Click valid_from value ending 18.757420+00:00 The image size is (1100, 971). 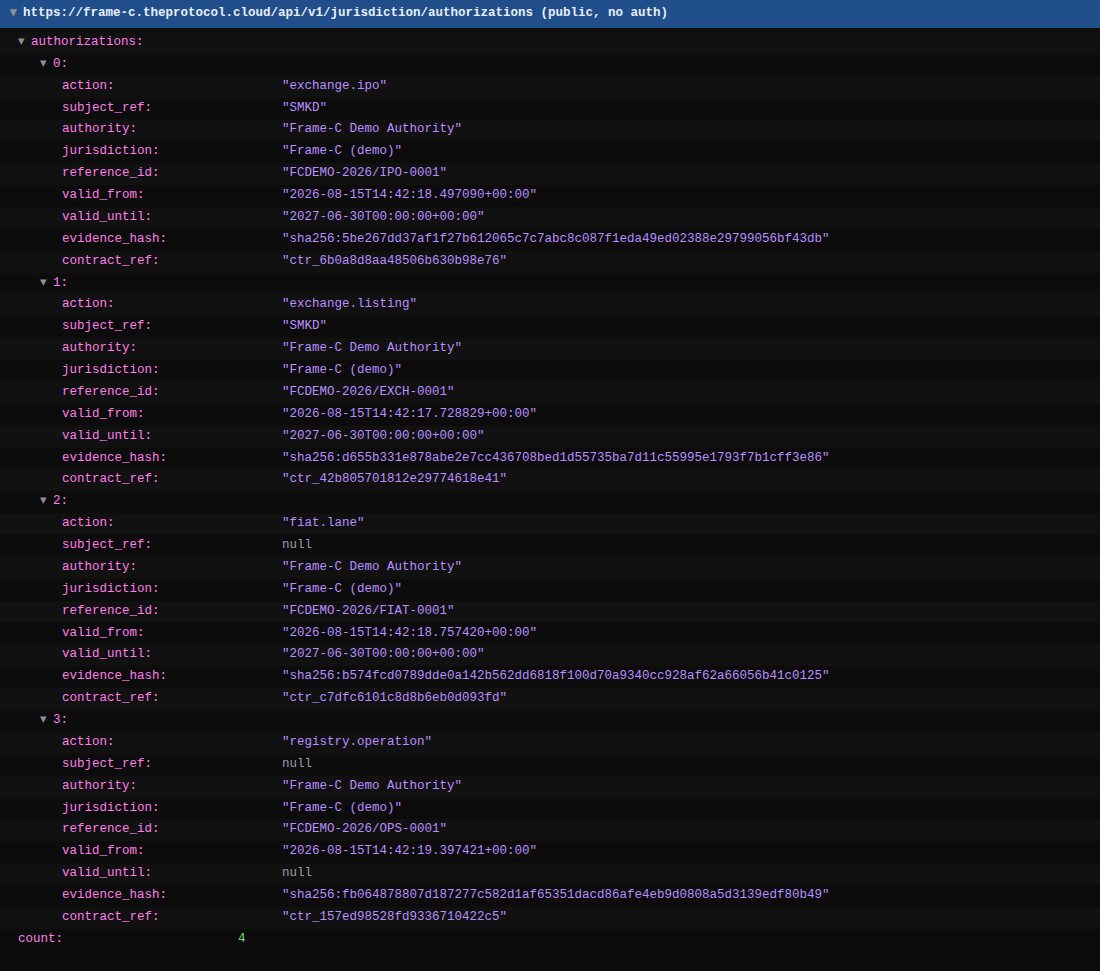pos(409,631)
